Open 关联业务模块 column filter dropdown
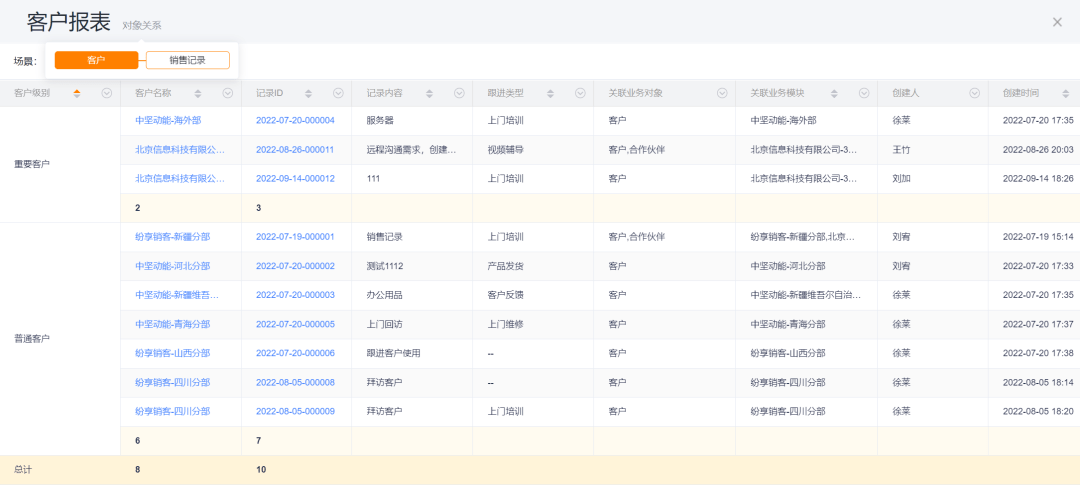The image size is (1080, 486). 864,94
